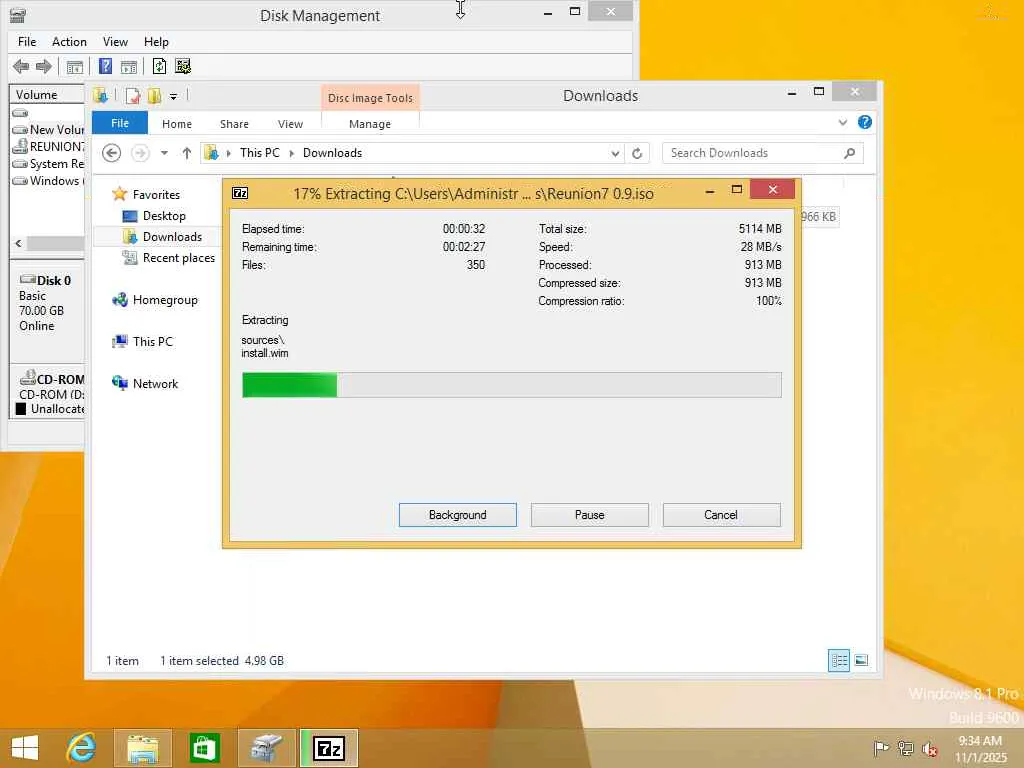Select the REUNION volume row in Disk Management
The image size is (1024, 768).
[x=48, y=146]
